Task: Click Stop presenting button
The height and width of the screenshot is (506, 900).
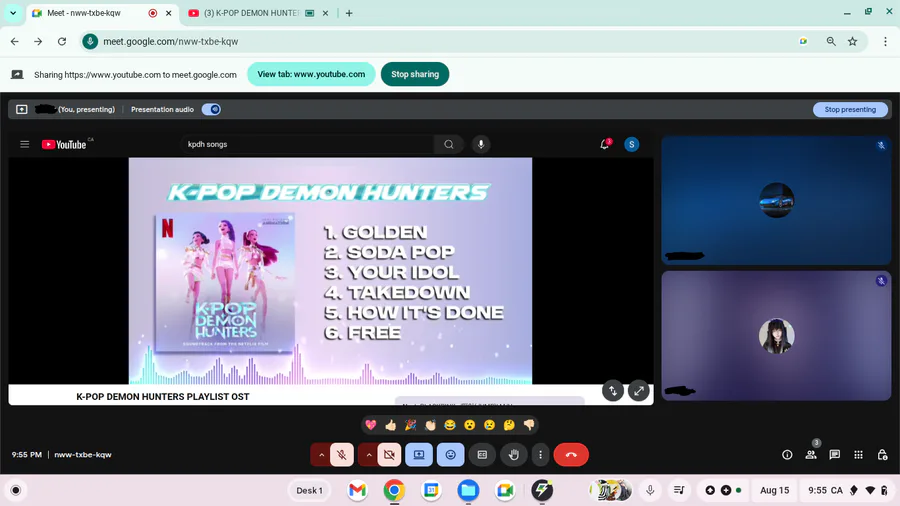Action: click(850, 110)
